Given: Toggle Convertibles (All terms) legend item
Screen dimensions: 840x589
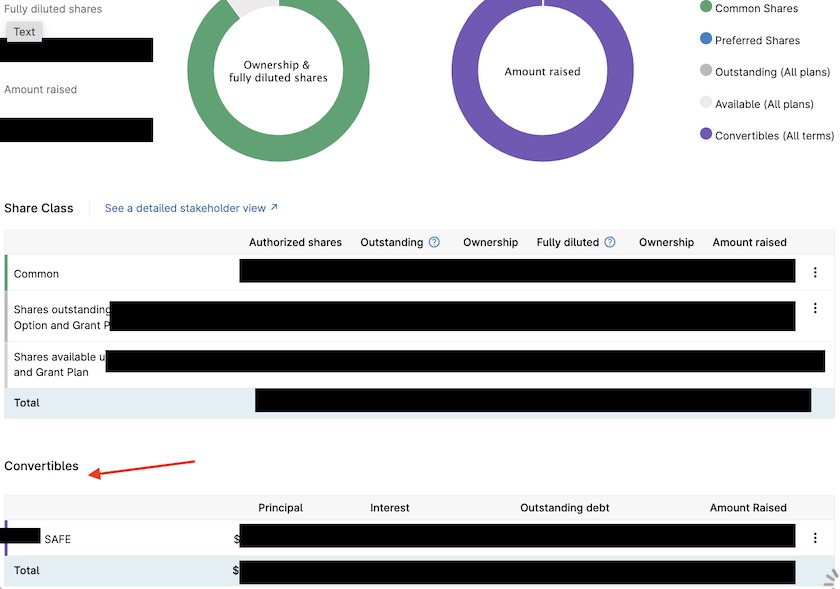Looking at the screenshot, I should 774,136.
